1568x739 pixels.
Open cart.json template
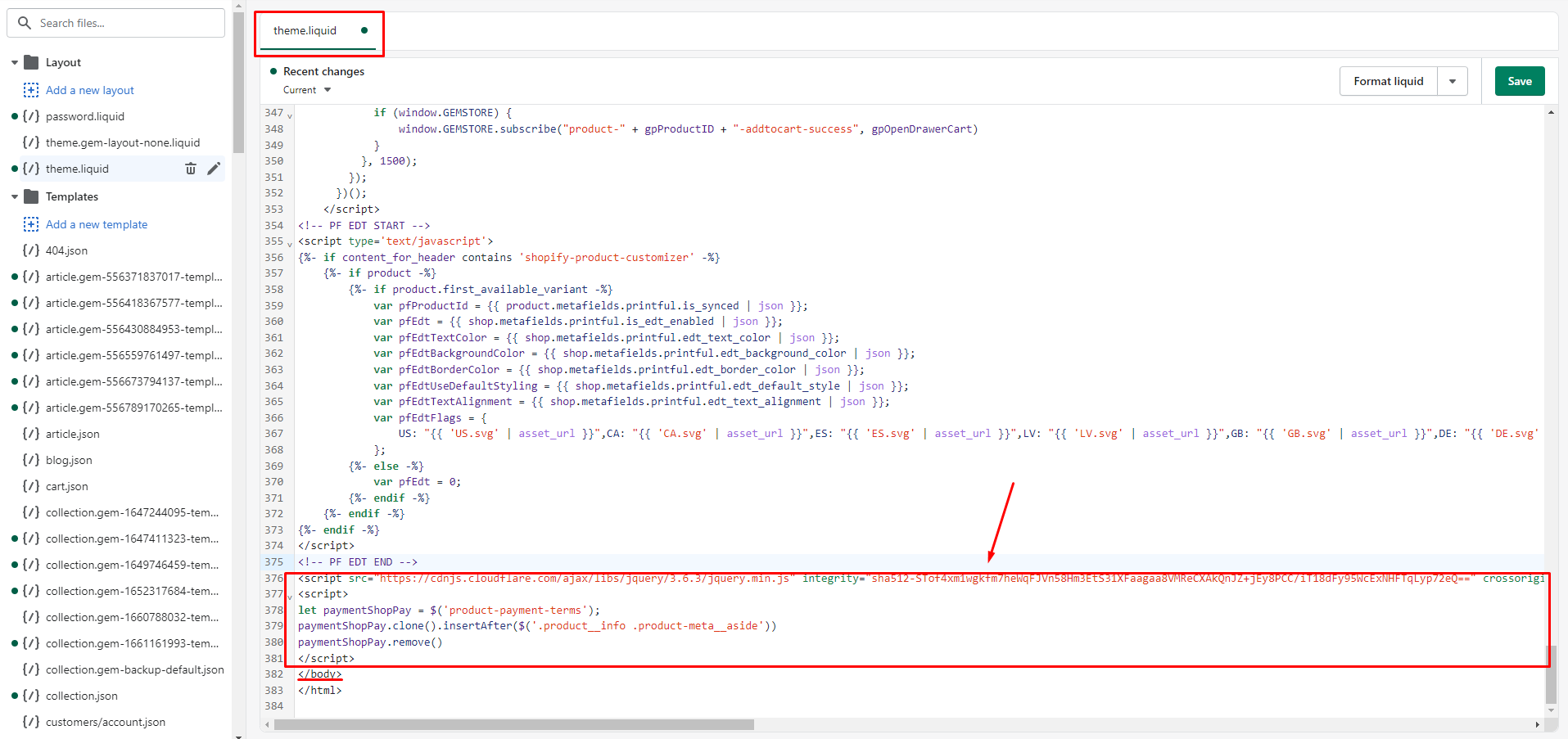click(x=66, y=486)
